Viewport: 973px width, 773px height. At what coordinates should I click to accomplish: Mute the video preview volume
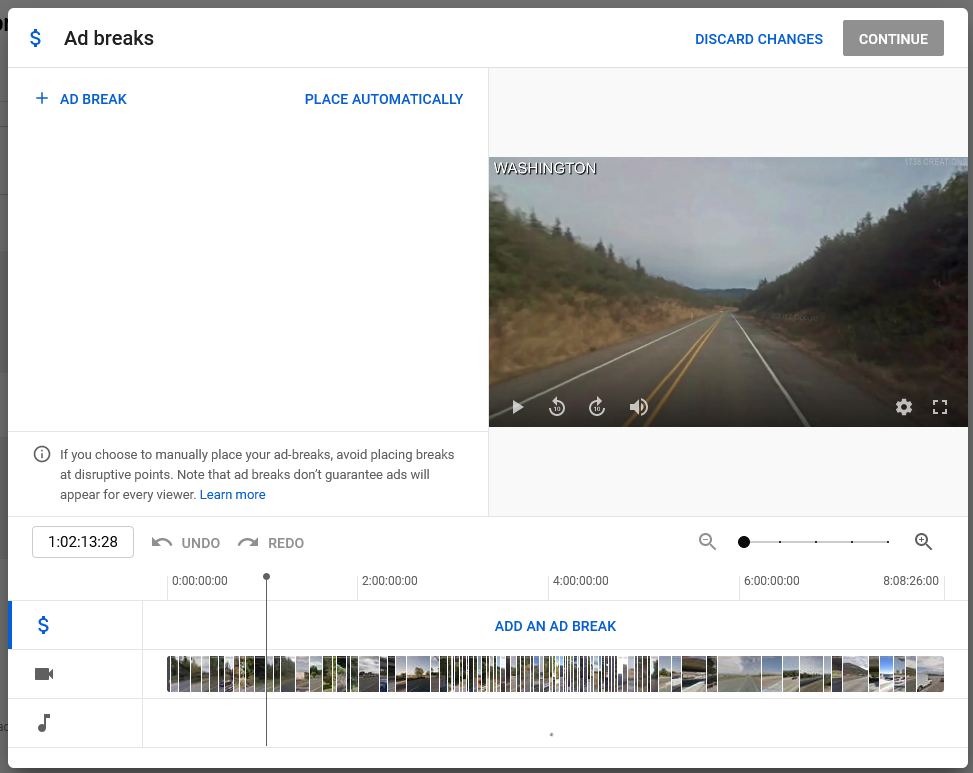pyautogui.click(x=639, y=407)
